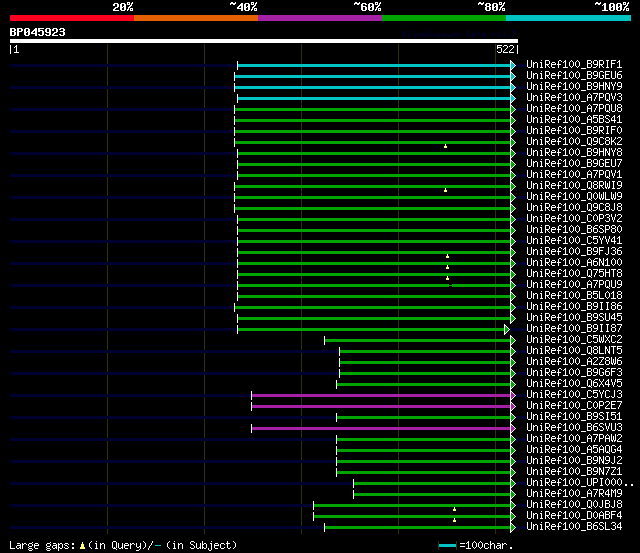Image resolution: width=640 pixels, height=553 pixels.
Task: Select the UniRef100_B9SU45 label
Action: 574,318
